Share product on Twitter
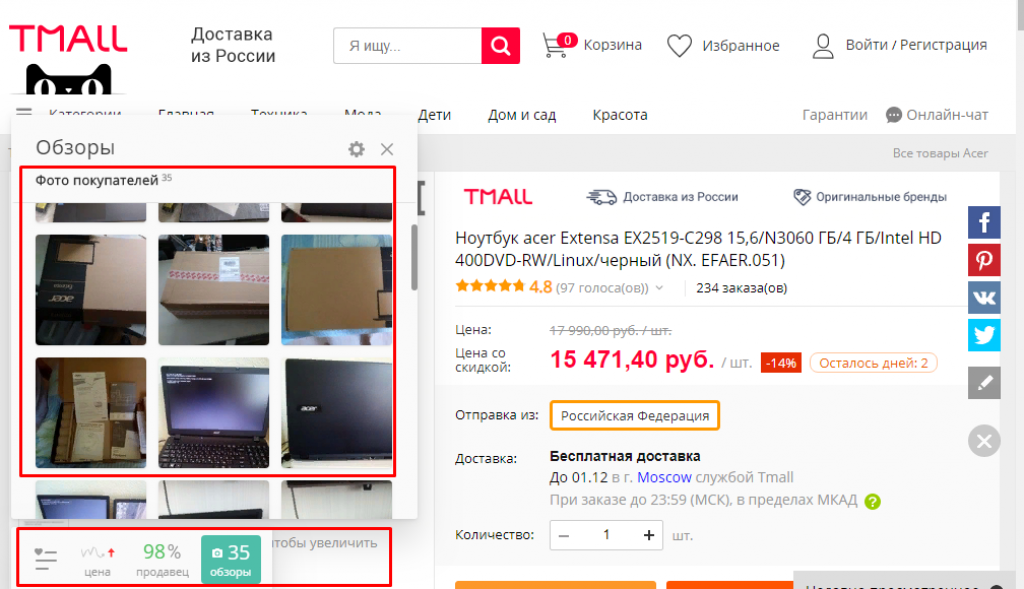This screenshot has height=589, width=1024. pyautogui.click(x=983, y=335)
